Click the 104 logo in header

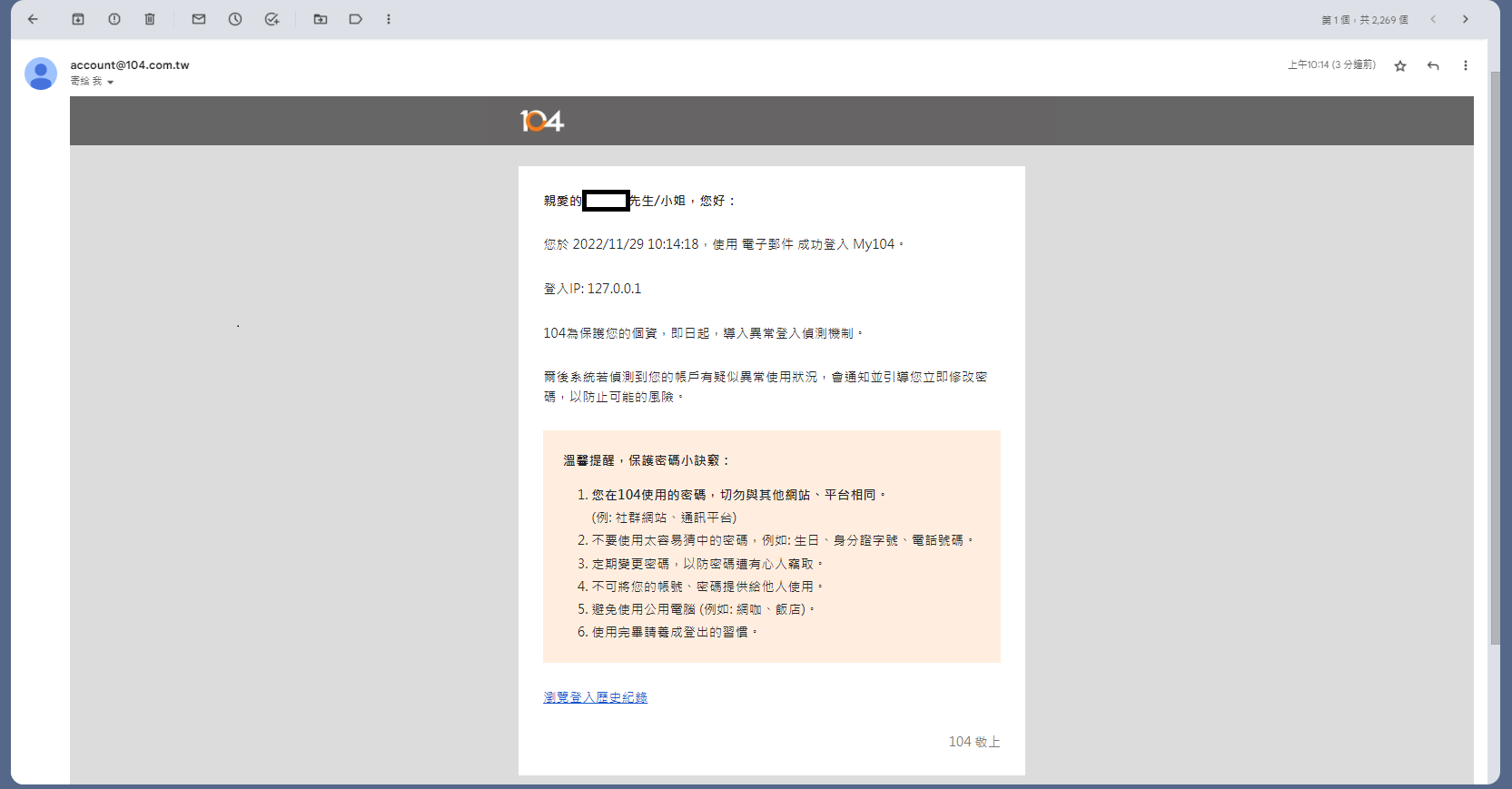(542, 121)
